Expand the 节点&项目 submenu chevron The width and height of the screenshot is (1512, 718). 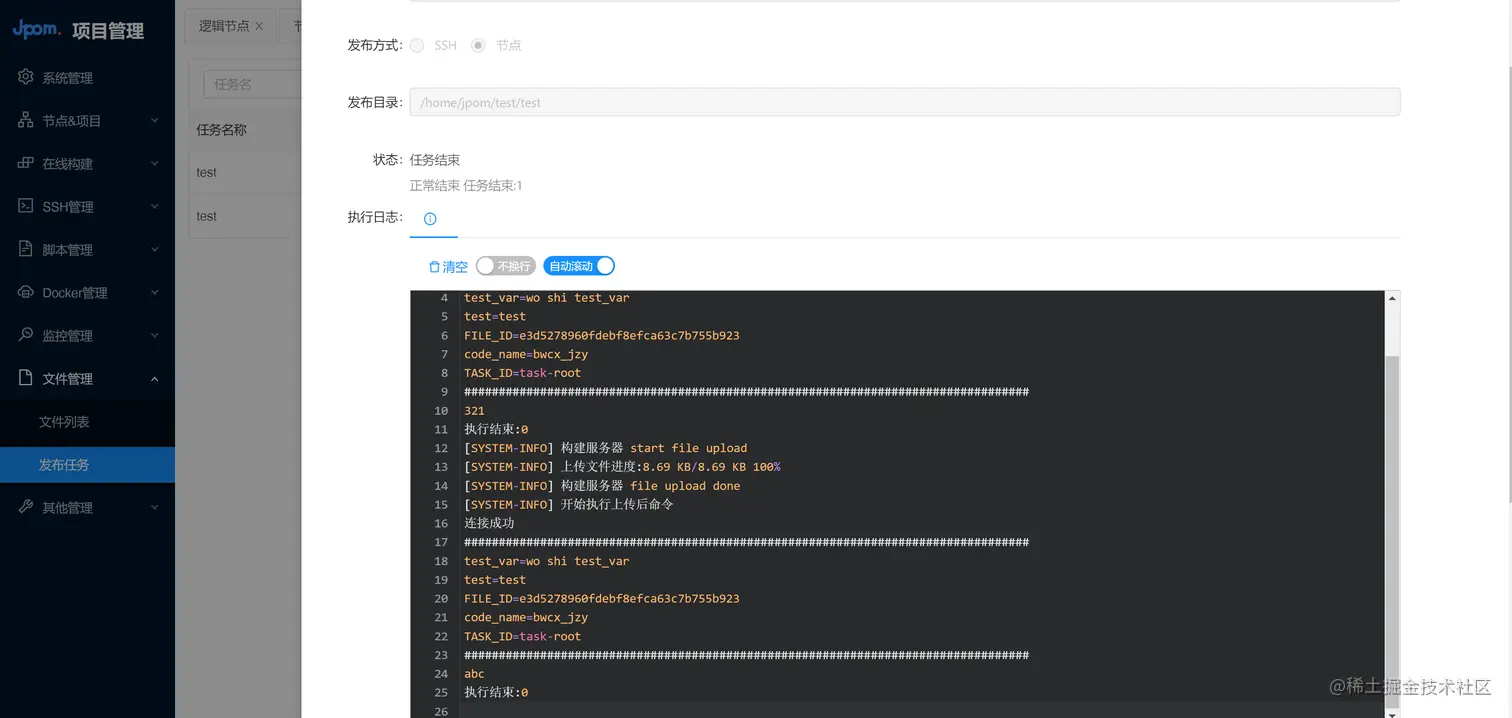coord(156,120)
